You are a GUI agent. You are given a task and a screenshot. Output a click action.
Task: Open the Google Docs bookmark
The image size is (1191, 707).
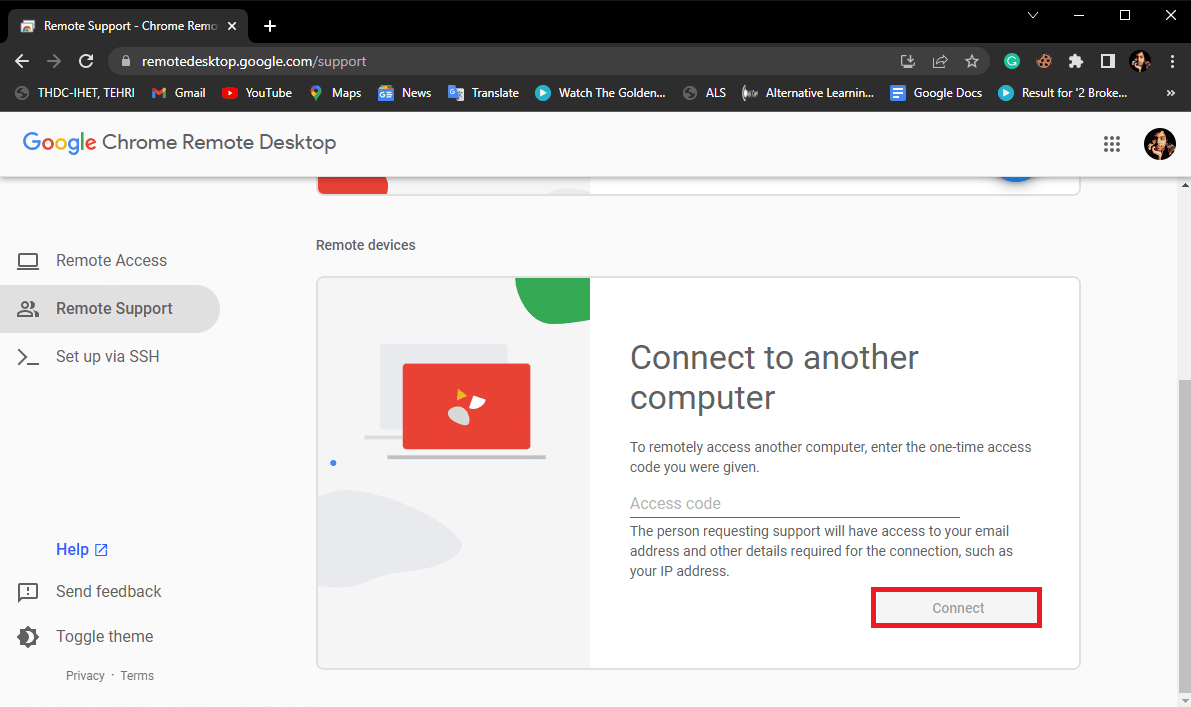[936, 93]
